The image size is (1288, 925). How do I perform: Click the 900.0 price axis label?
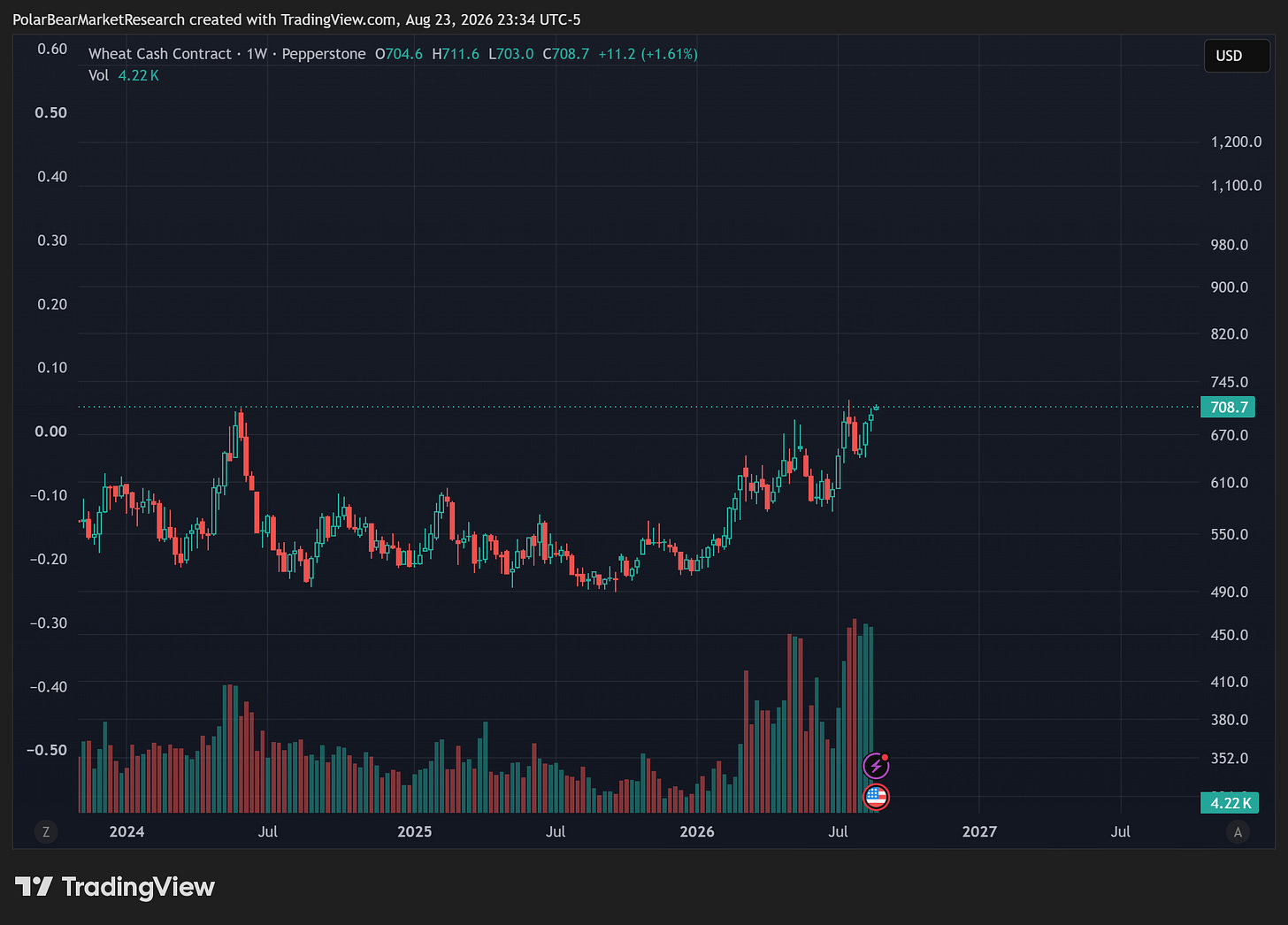pos(1230,287)
